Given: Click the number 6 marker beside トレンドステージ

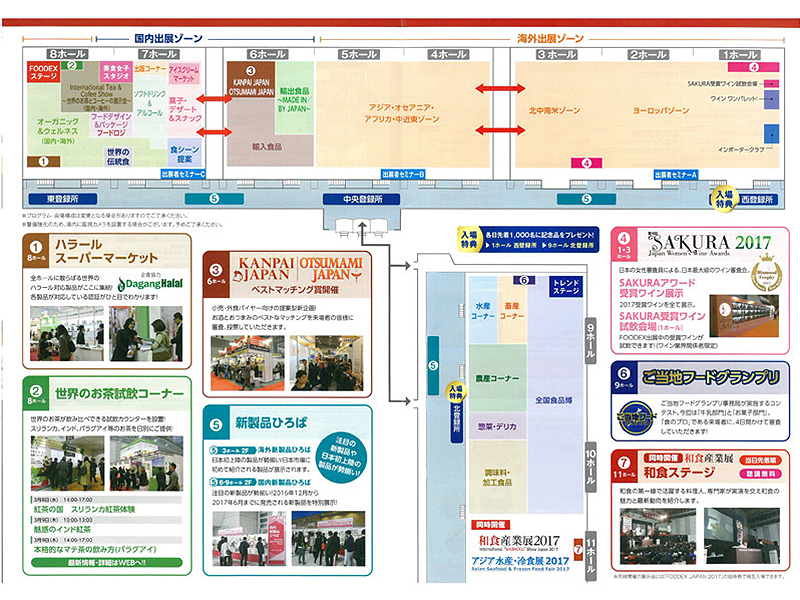Looking at the screenshot, I should click(x=524, y=280).
